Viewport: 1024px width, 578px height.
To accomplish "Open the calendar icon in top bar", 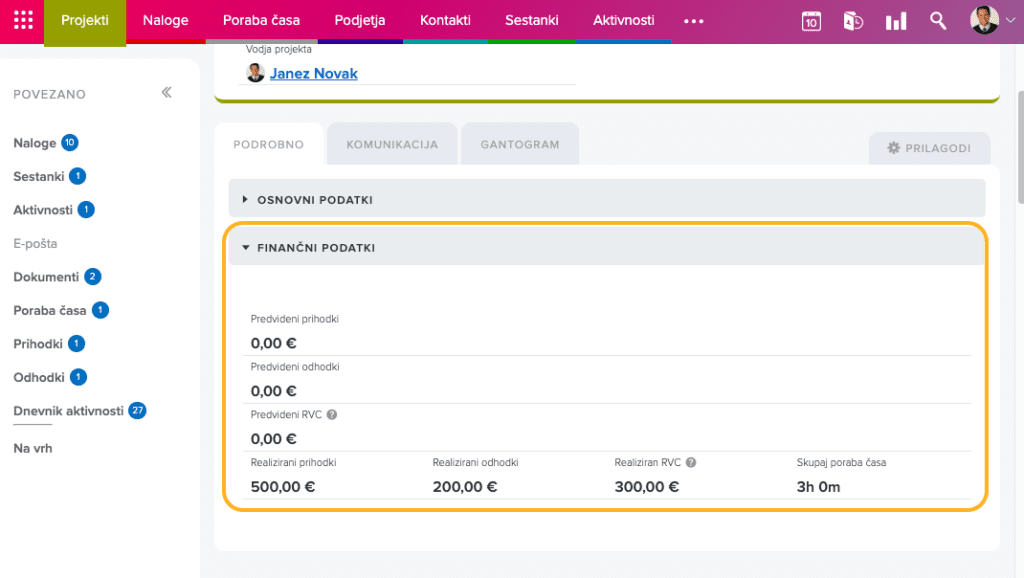I will tap(811, 21).
